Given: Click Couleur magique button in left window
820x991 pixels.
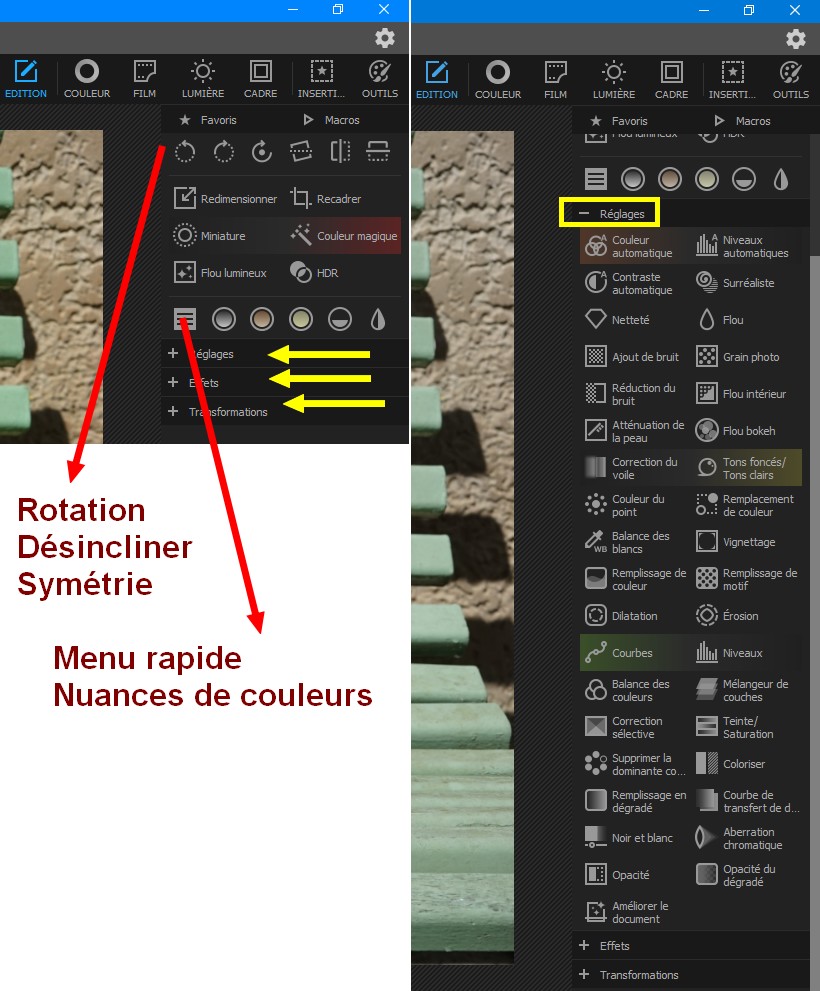Looking at the screenshot, I should point(344,236).
